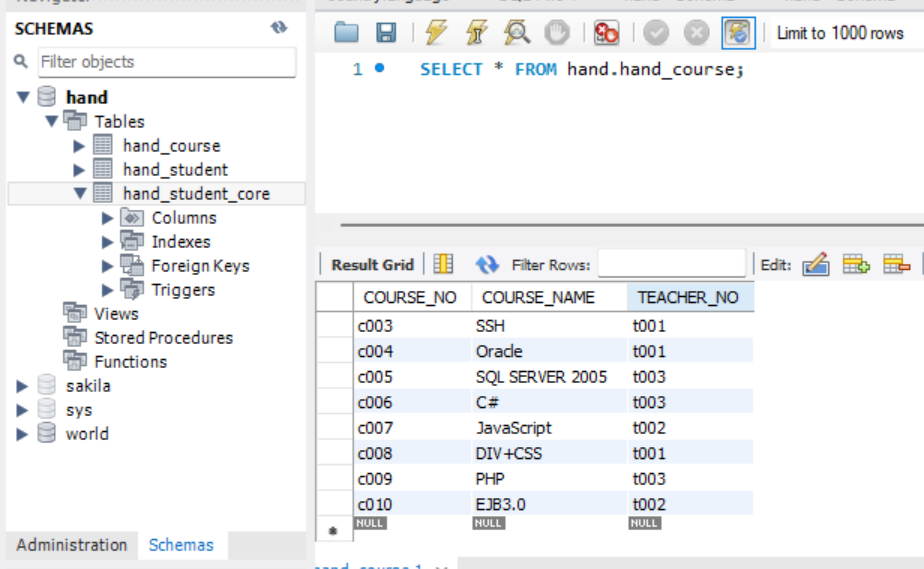Expand the Foreign Keys node
Screen dimensions: 924x569
click(107, 266)
